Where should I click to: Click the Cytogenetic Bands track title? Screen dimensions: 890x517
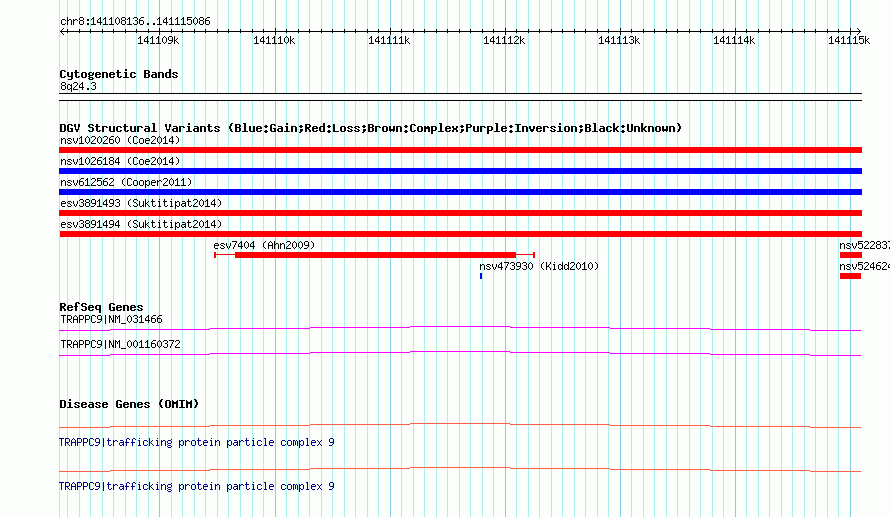119,74
